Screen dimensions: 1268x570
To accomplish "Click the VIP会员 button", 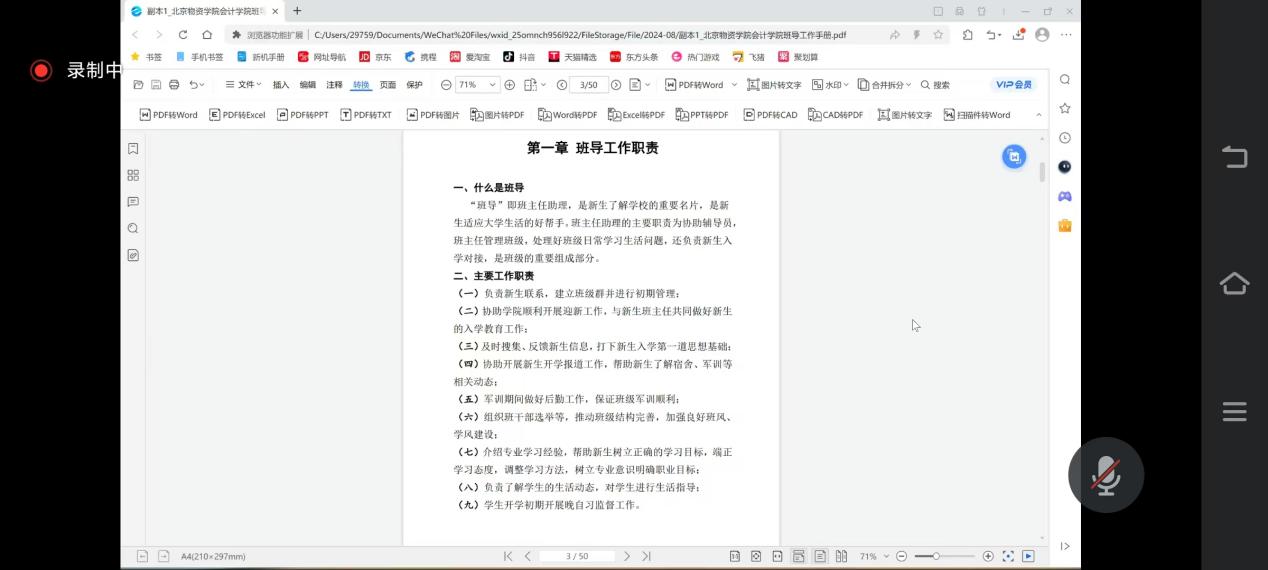I will [1013, 85].
